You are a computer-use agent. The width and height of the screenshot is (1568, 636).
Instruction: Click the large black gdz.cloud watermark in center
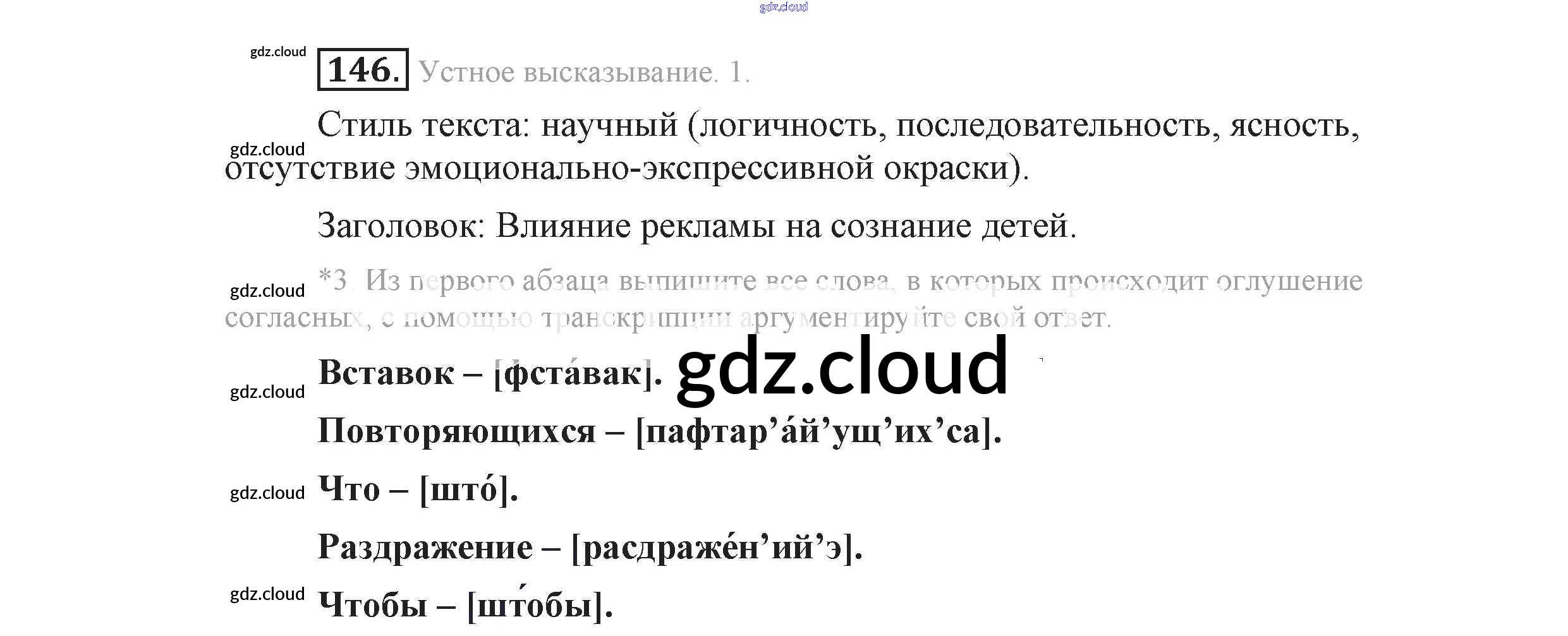[841, 368]
